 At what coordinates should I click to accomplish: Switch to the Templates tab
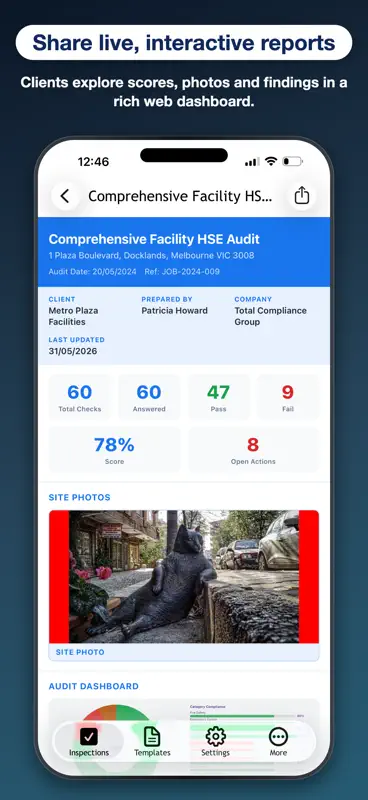152,741
